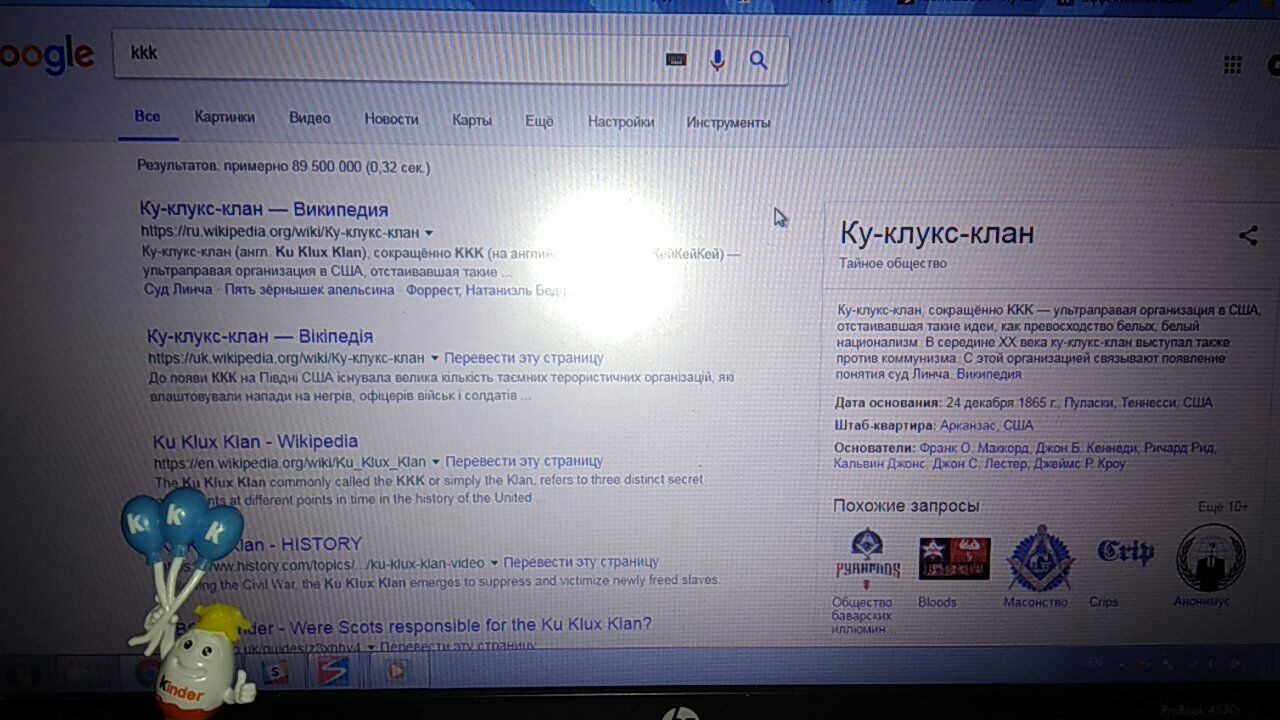Switch to the Видео tab
Image resolution: width=1280 pixels, height=720 pixels.
[310, 118]
